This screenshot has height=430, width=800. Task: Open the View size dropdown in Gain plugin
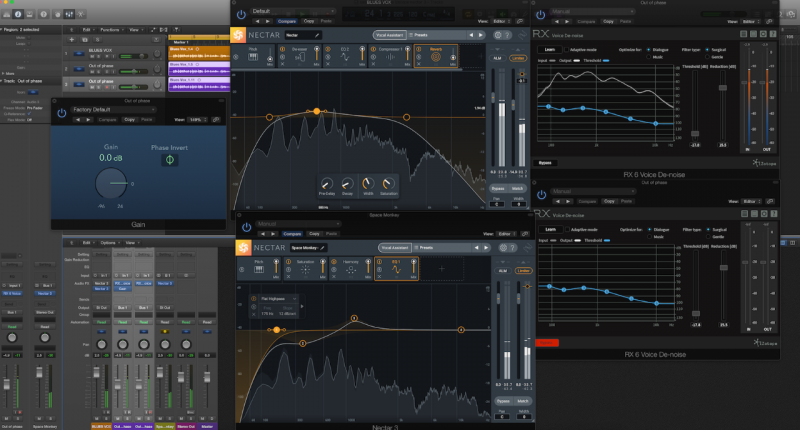tap(198, 120)
